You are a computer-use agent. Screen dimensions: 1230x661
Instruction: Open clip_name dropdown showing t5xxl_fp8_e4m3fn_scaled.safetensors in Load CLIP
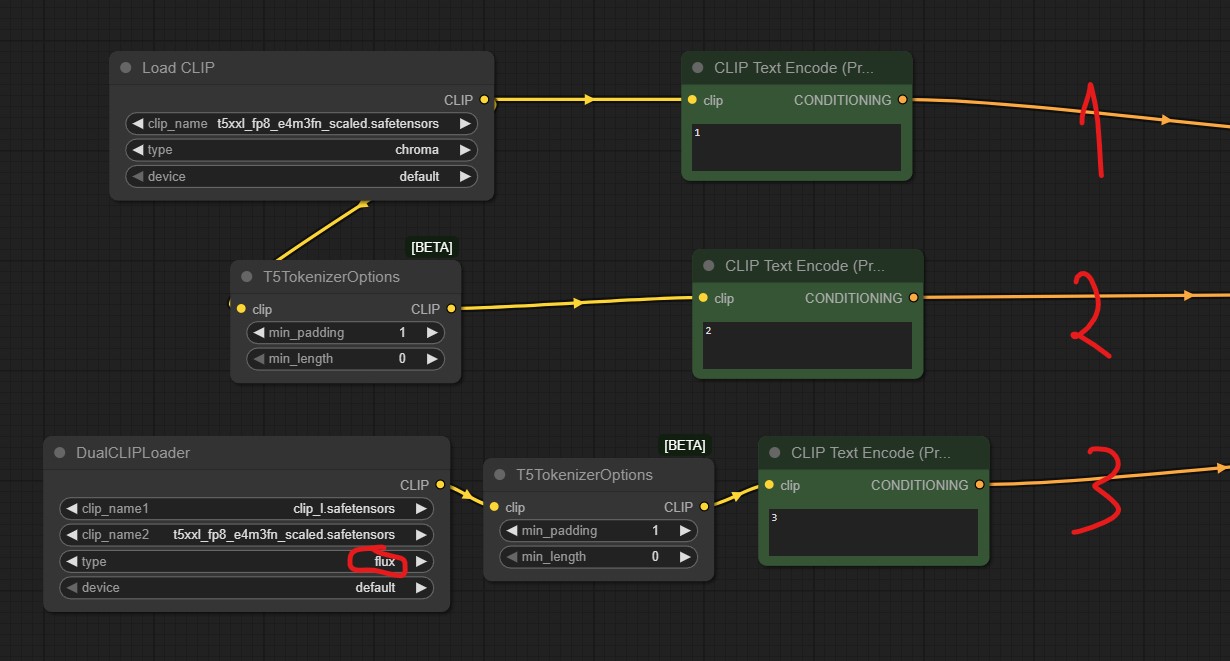point(301,124)
